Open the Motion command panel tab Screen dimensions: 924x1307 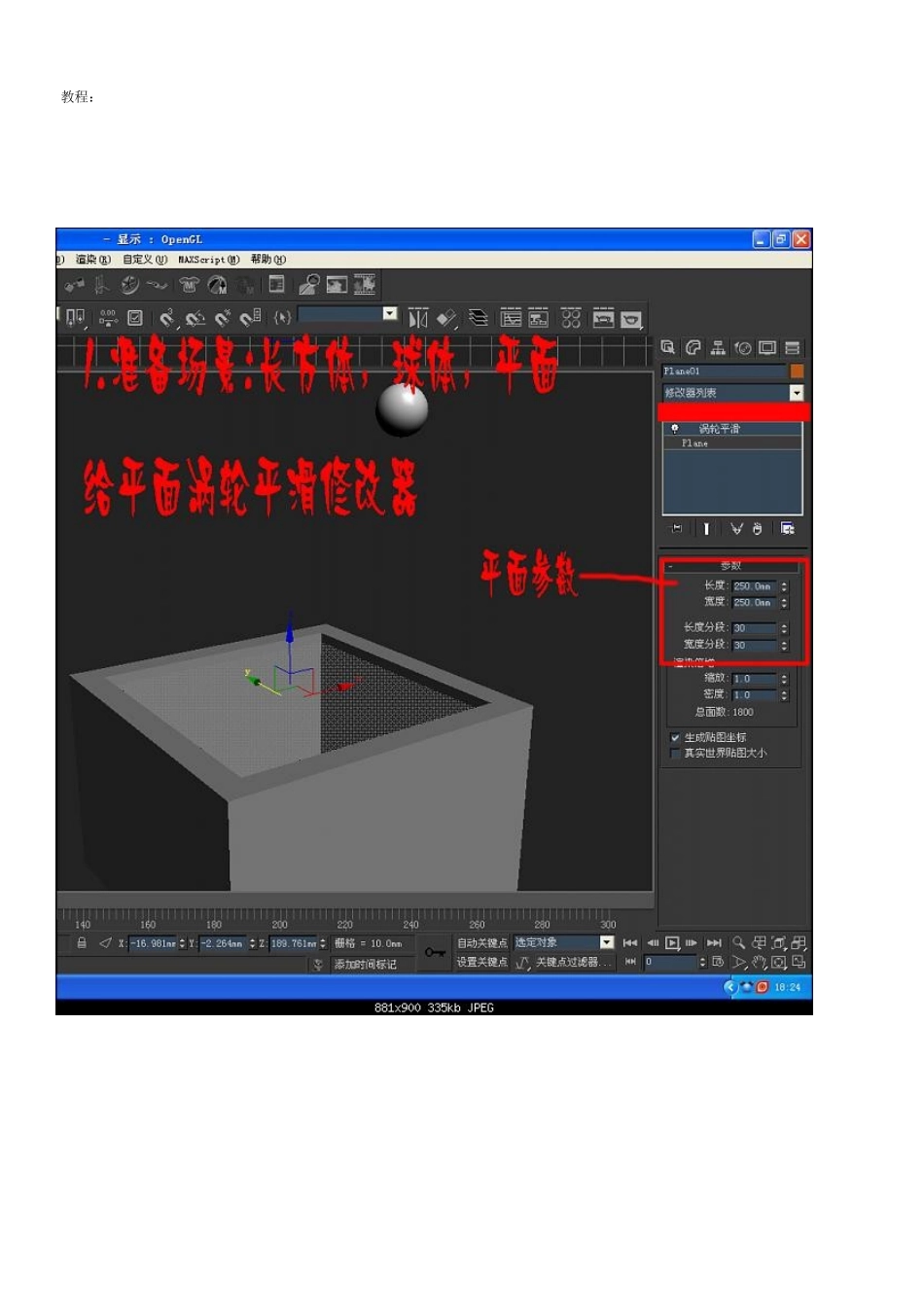pyautogui.click(x=743, y=347)
